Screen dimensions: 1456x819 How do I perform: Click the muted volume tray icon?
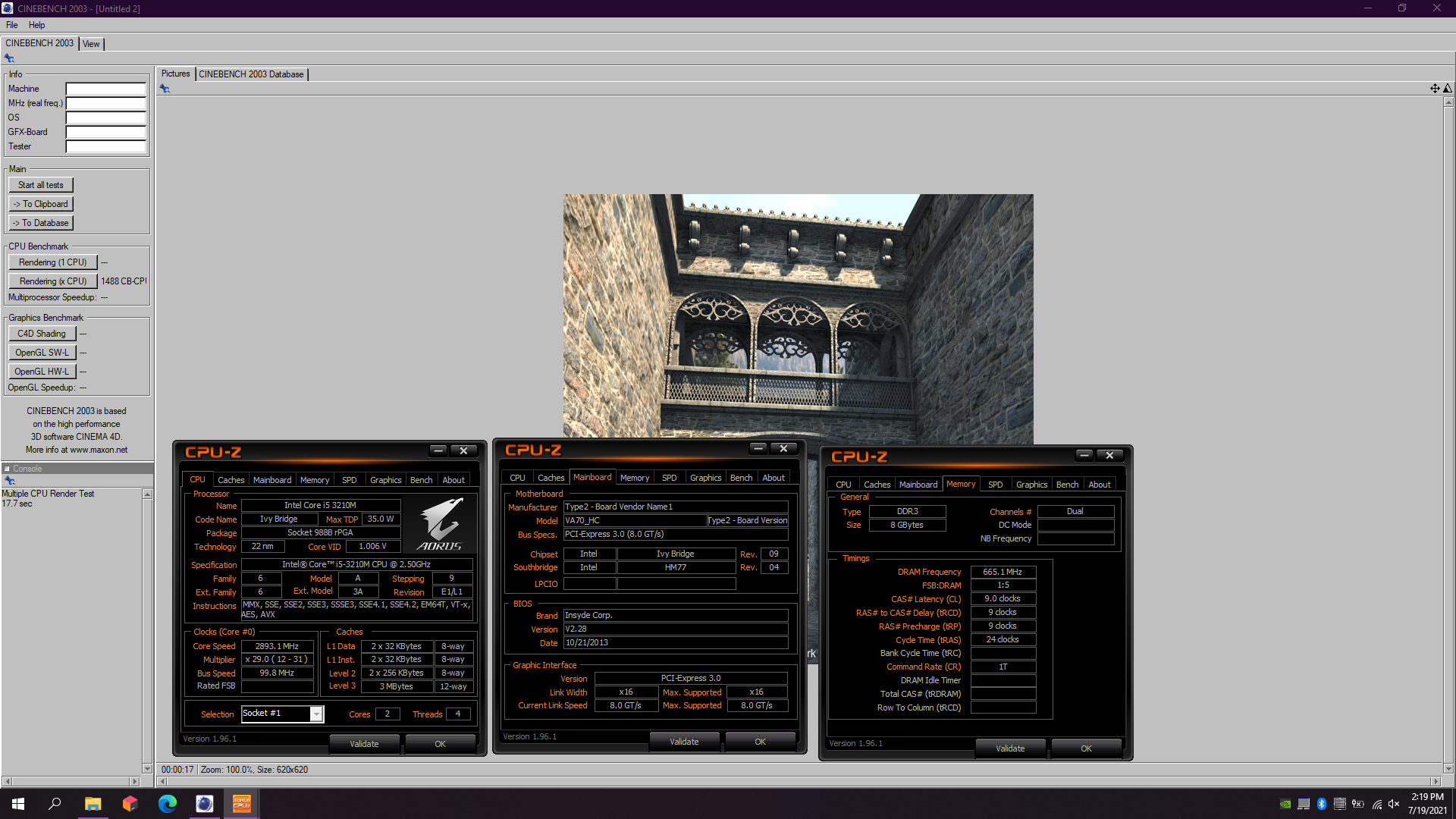[1394, 804]
